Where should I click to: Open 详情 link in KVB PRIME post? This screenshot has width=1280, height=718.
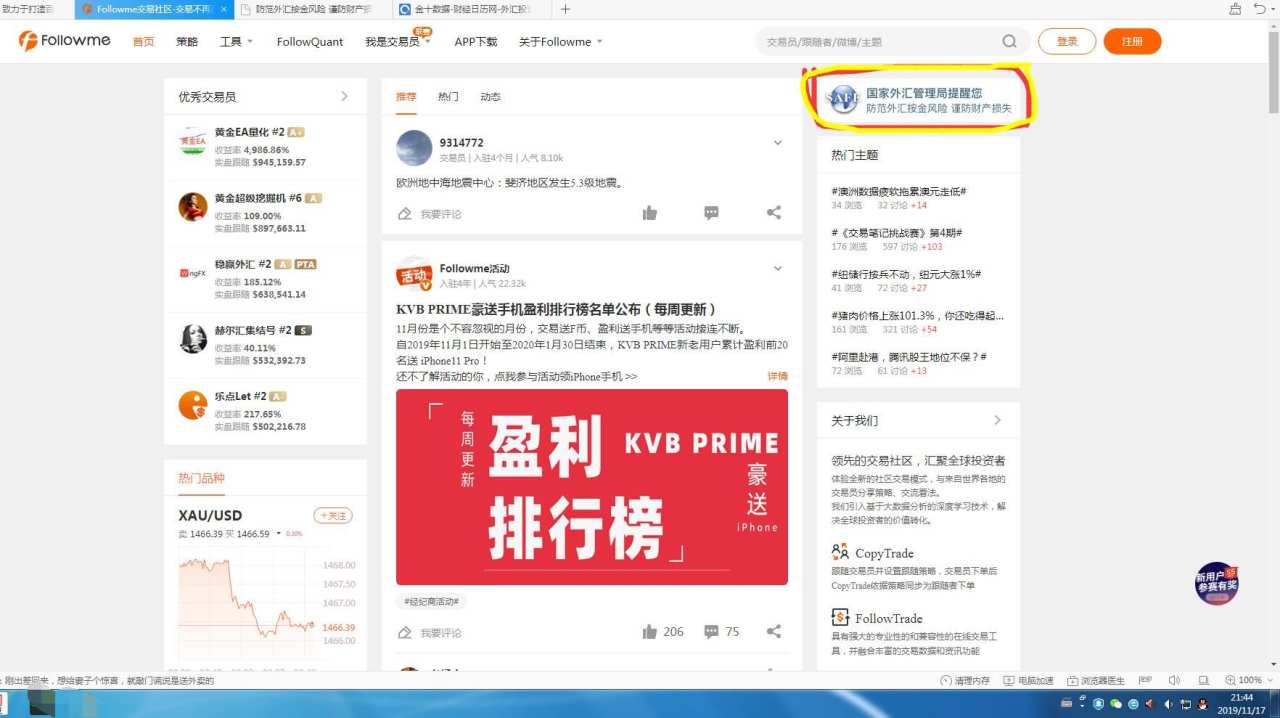point(777,376)
